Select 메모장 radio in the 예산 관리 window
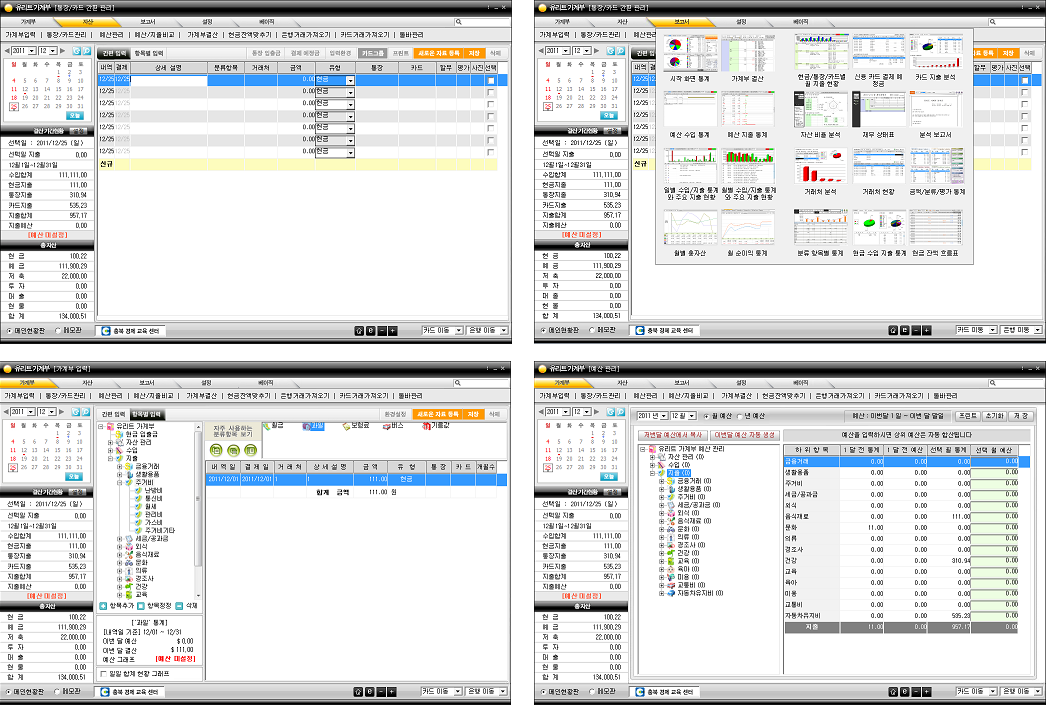The height and width of the screenshot is (717, 1049). click(592, 692)
